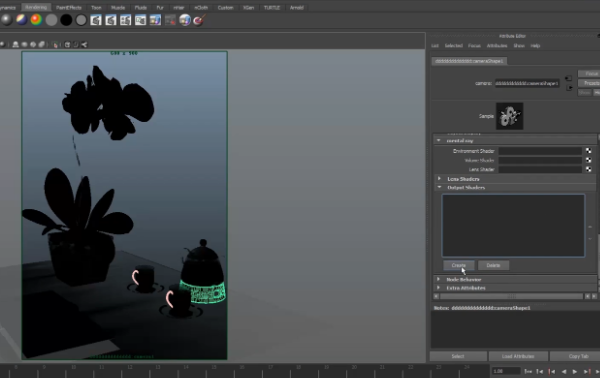
Task: Expand the Extra Attributes section
Action: (x=439, y=288)
